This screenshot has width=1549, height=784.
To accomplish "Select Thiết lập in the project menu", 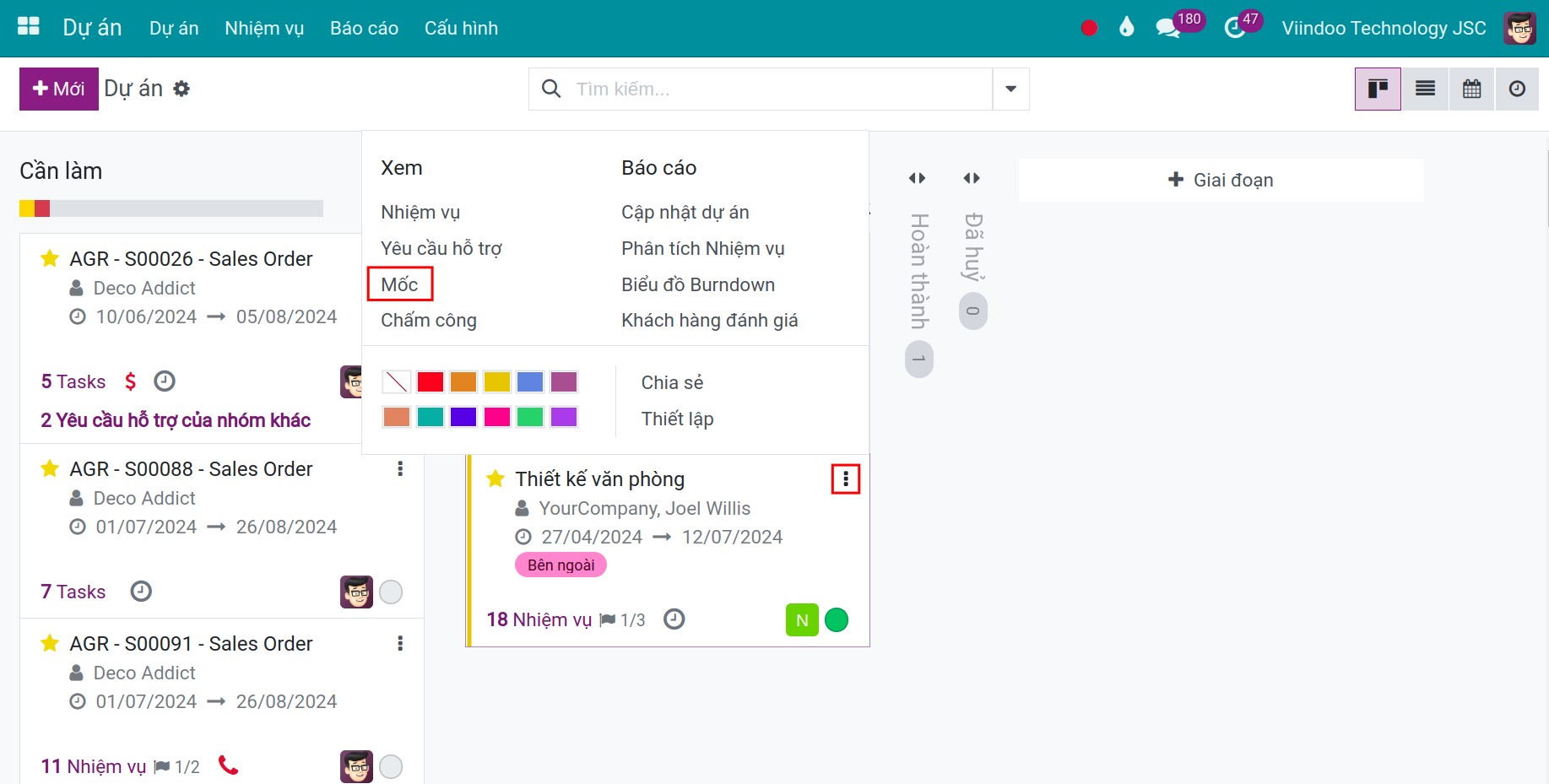I will (677, 419).
